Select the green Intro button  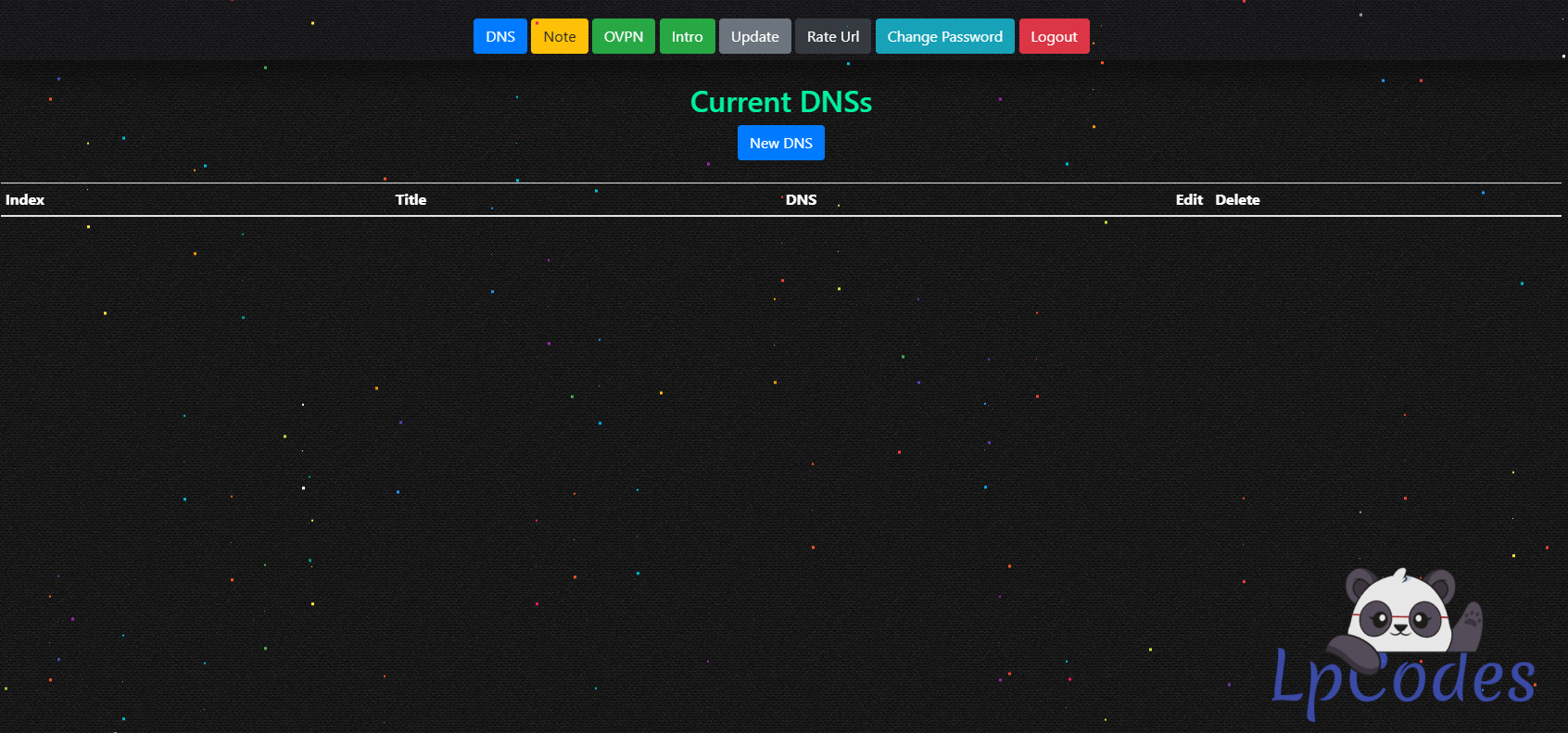[x=687, y=36]
